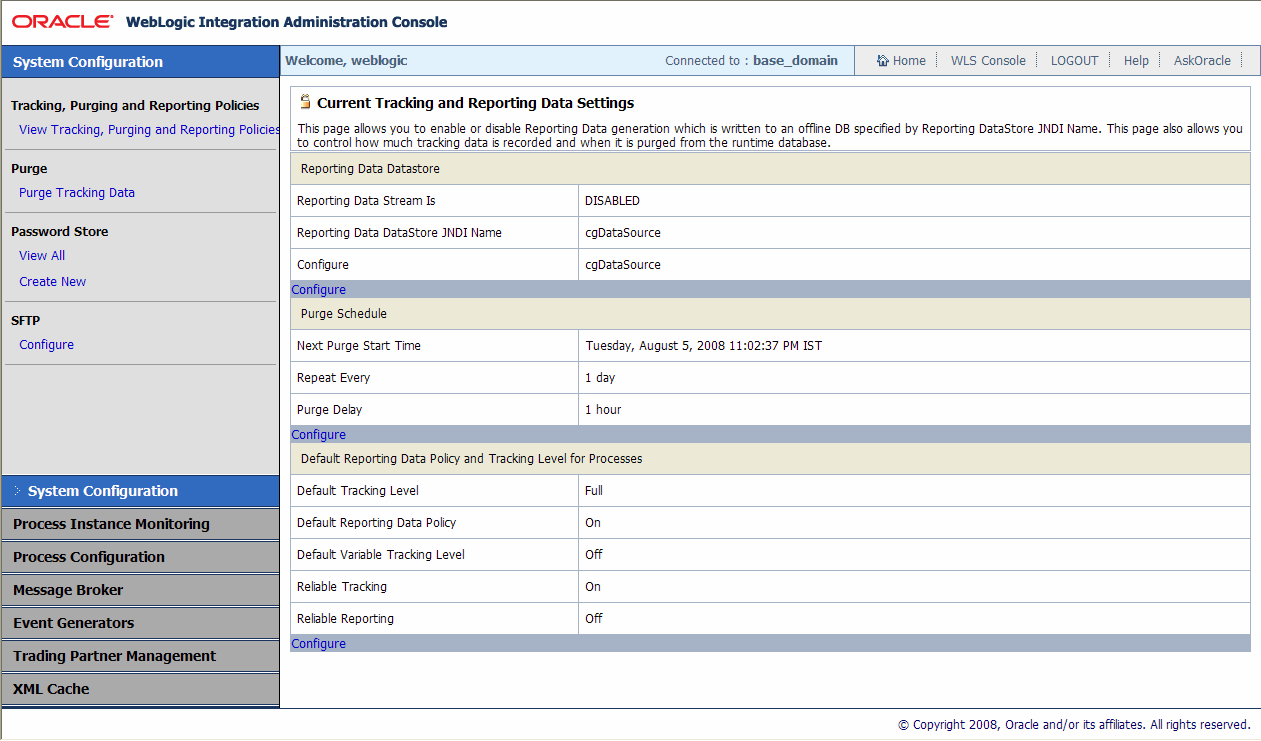
Task: Create New password store entry
Action: 52,281
